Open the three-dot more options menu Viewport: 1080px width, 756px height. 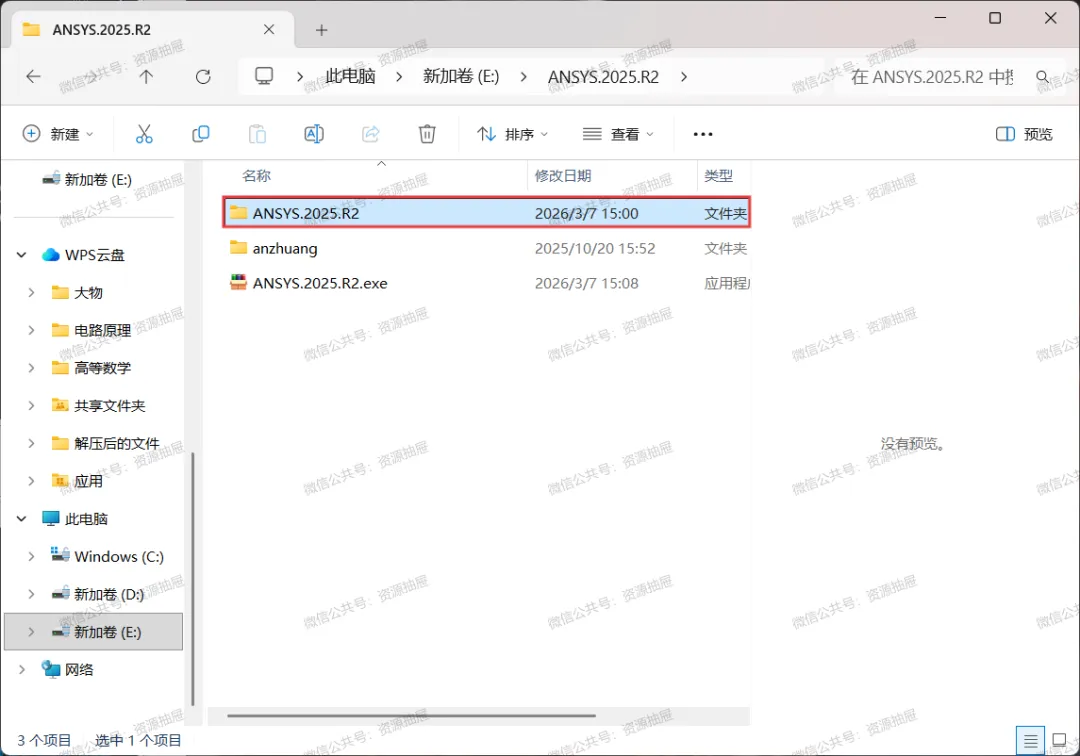703,134
